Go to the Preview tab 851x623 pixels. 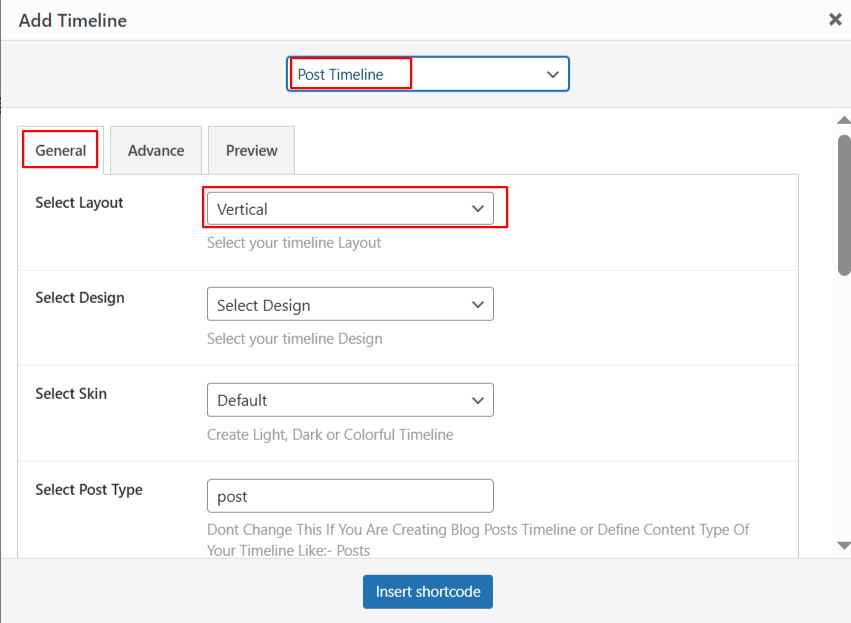click(x=251, y=150)
